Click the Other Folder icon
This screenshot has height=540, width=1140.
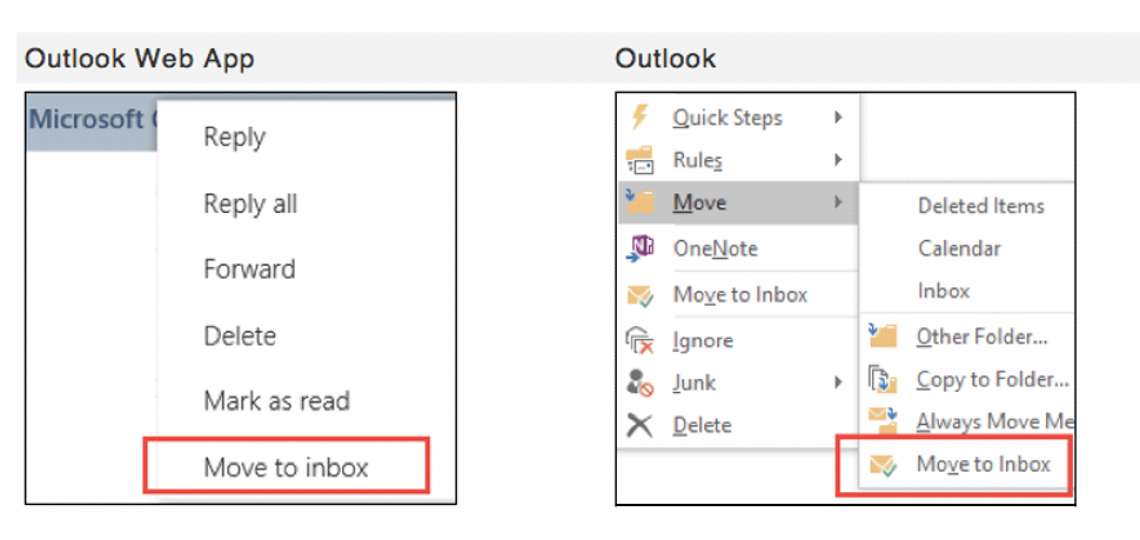[883, 336]
